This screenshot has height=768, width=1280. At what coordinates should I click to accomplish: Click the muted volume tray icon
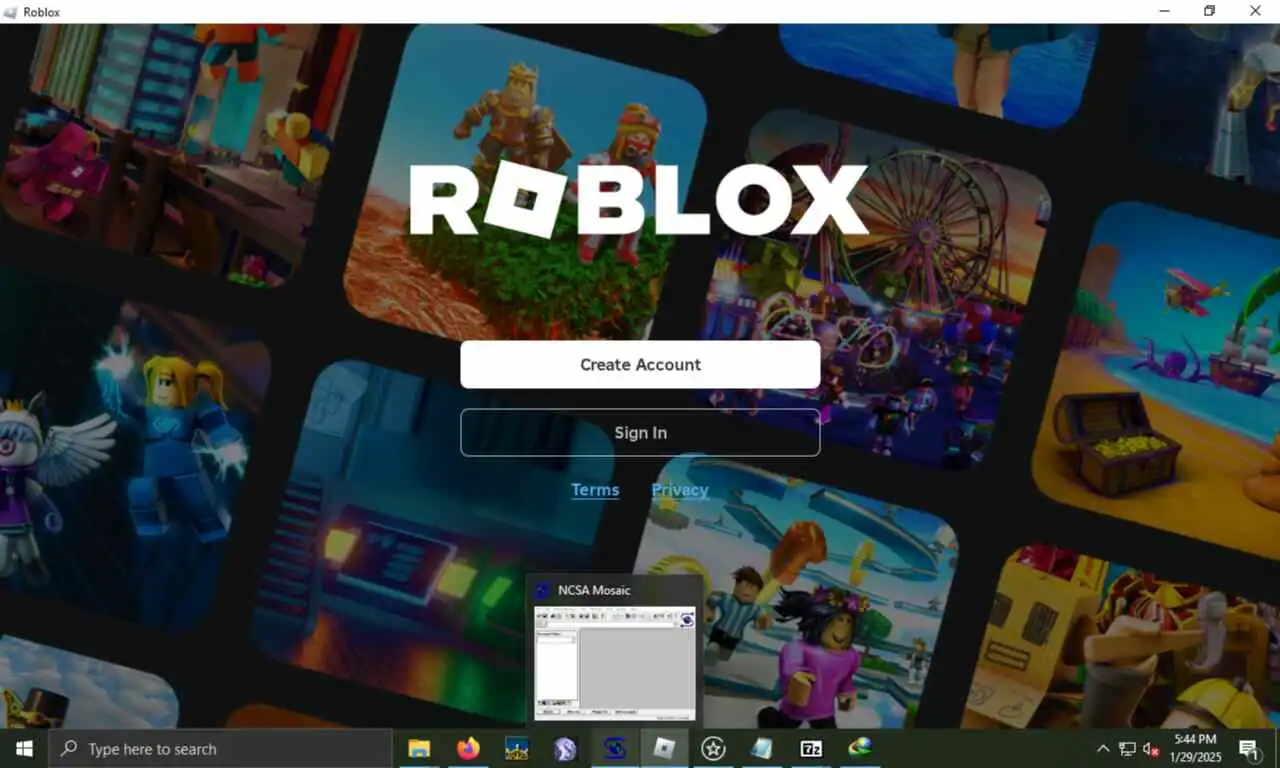point(1152,749)
